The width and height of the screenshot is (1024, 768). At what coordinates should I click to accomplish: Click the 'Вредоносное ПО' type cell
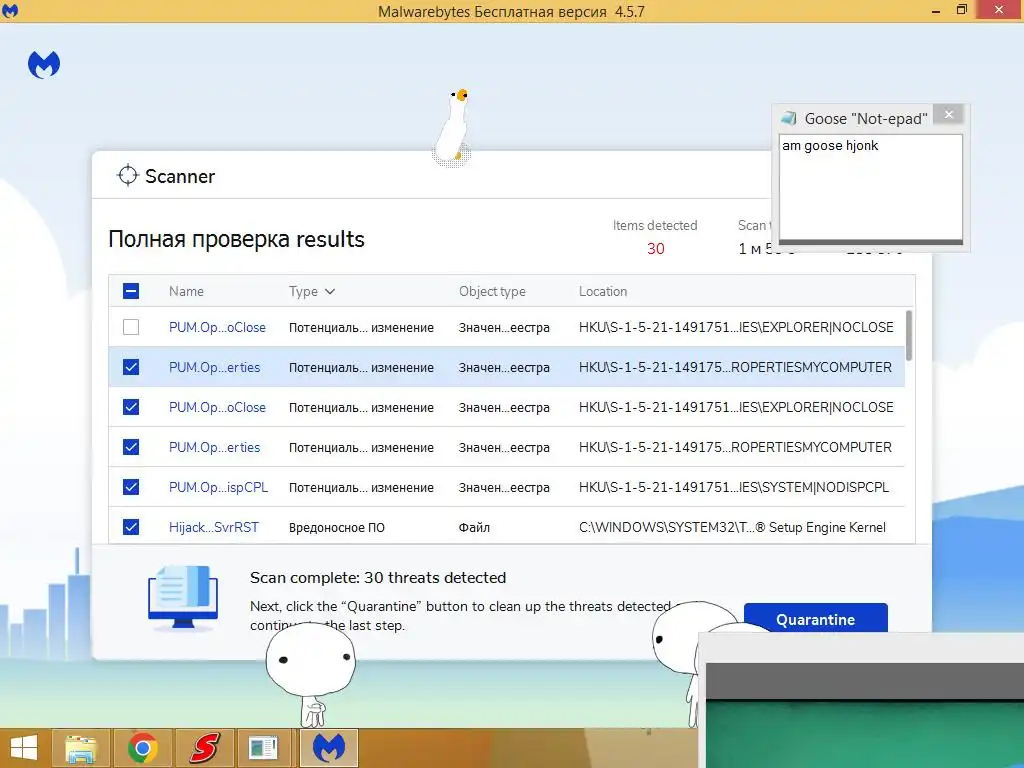point(337,528)
